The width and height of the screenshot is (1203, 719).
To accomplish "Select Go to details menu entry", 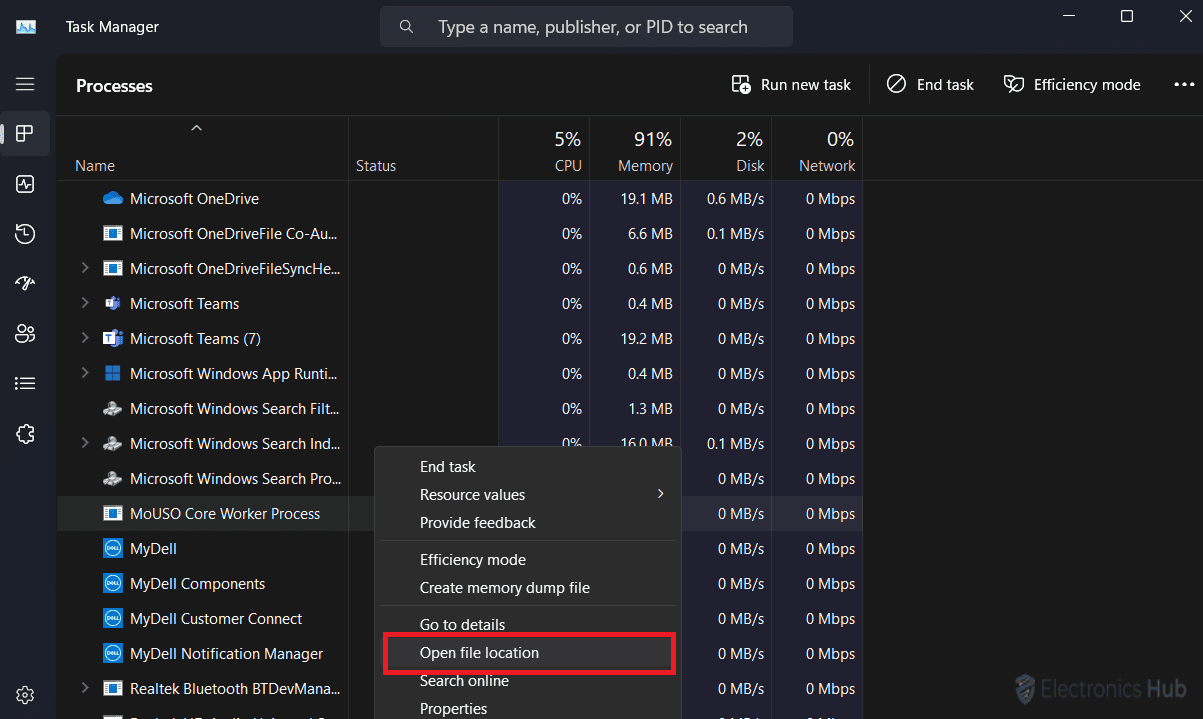I will coord(462,625).
